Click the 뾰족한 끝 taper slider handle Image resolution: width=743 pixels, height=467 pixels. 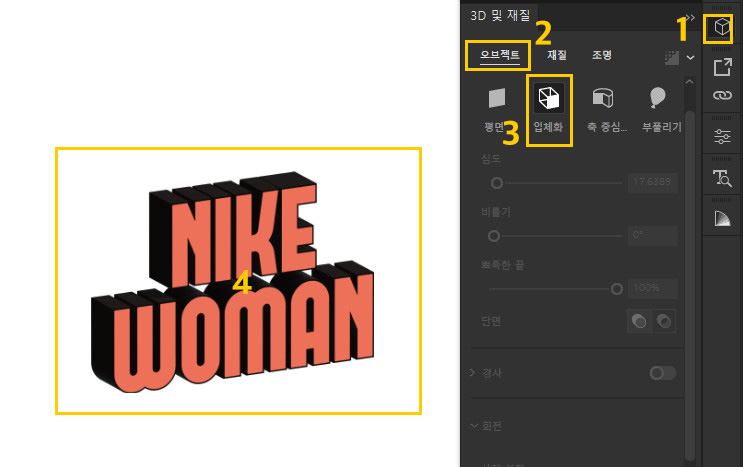tap(616, 289)
